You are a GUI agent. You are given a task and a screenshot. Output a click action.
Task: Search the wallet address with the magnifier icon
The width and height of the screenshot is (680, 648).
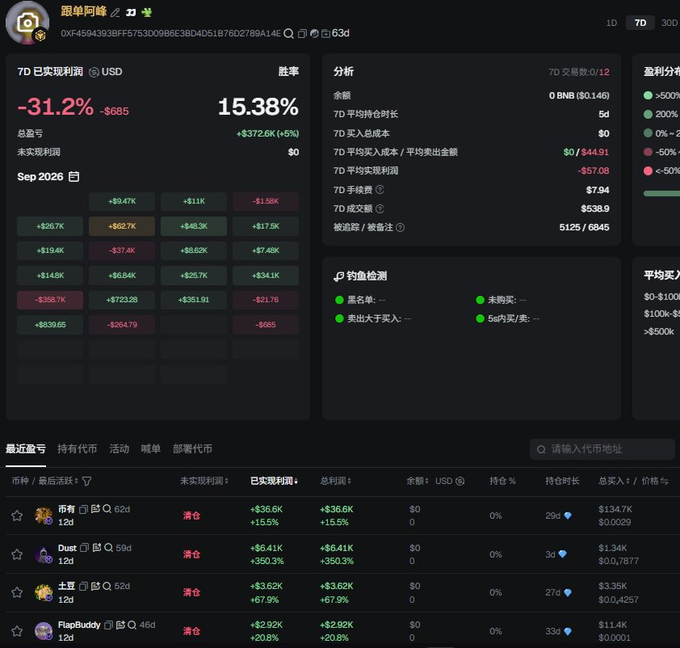point(288,33)
